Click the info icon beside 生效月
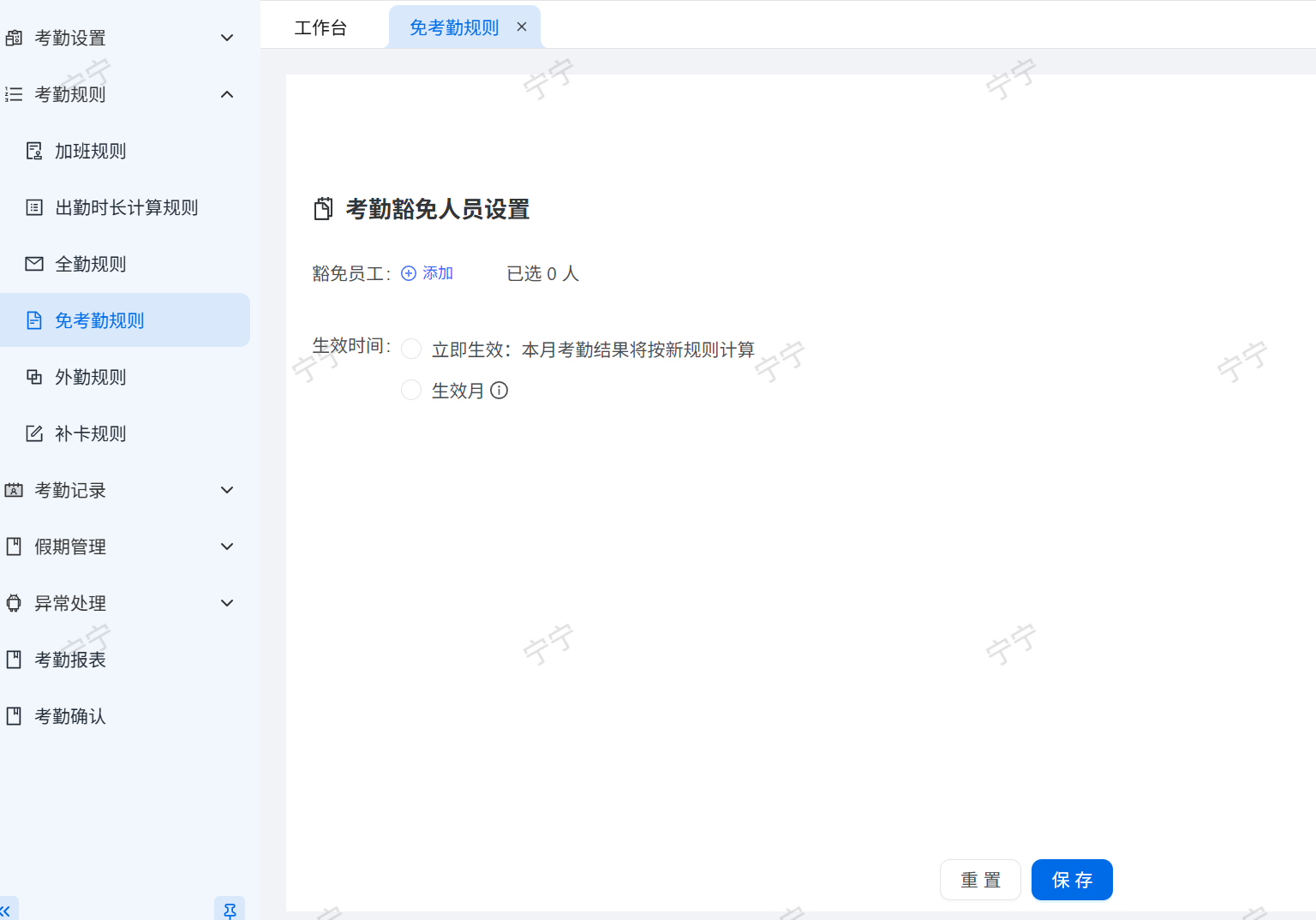 coord(499,391)
